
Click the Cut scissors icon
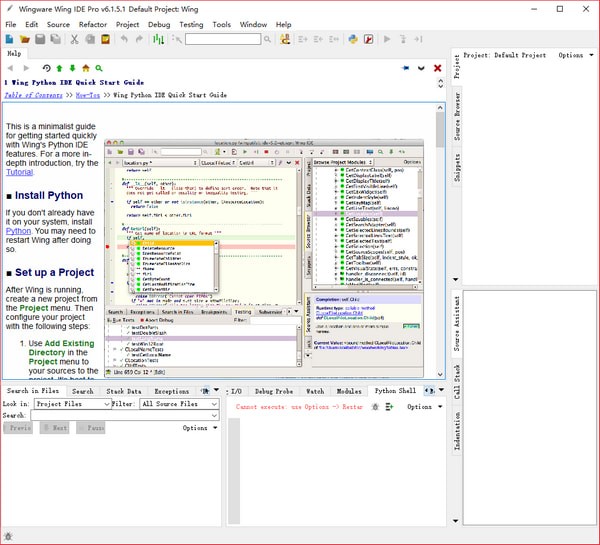[x=74, y=39]
